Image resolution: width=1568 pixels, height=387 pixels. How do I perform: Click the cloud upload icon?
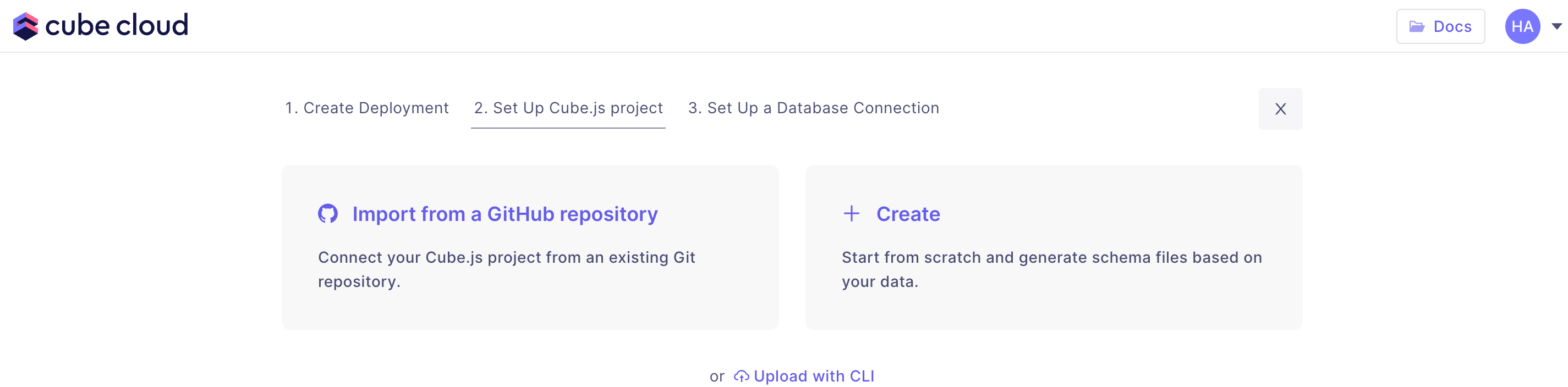click(x=741, y=377)
